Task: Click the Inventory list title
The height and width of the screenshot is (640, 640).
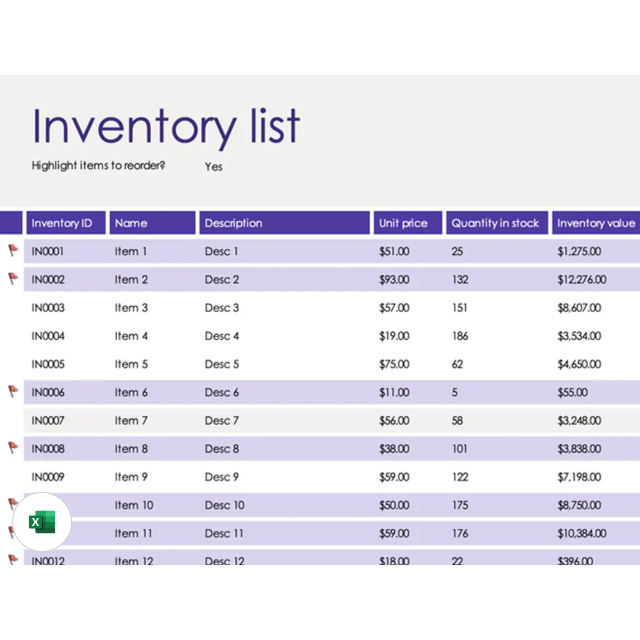Action: tap(166, 127)
